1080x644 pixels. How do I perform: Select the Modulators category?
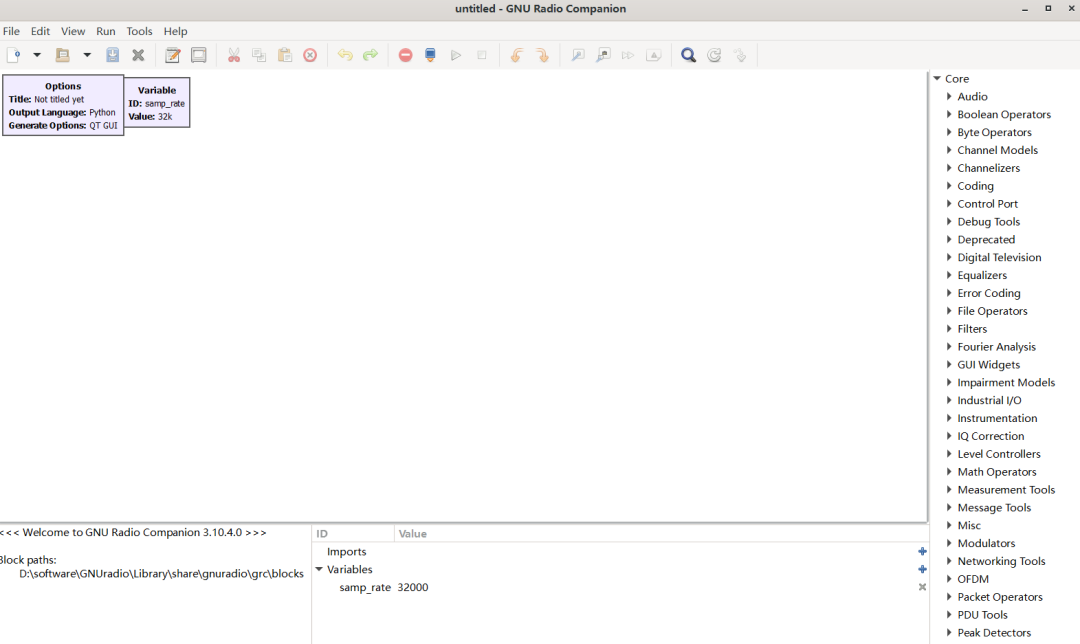pyautogui.click(x=986, y=543)
